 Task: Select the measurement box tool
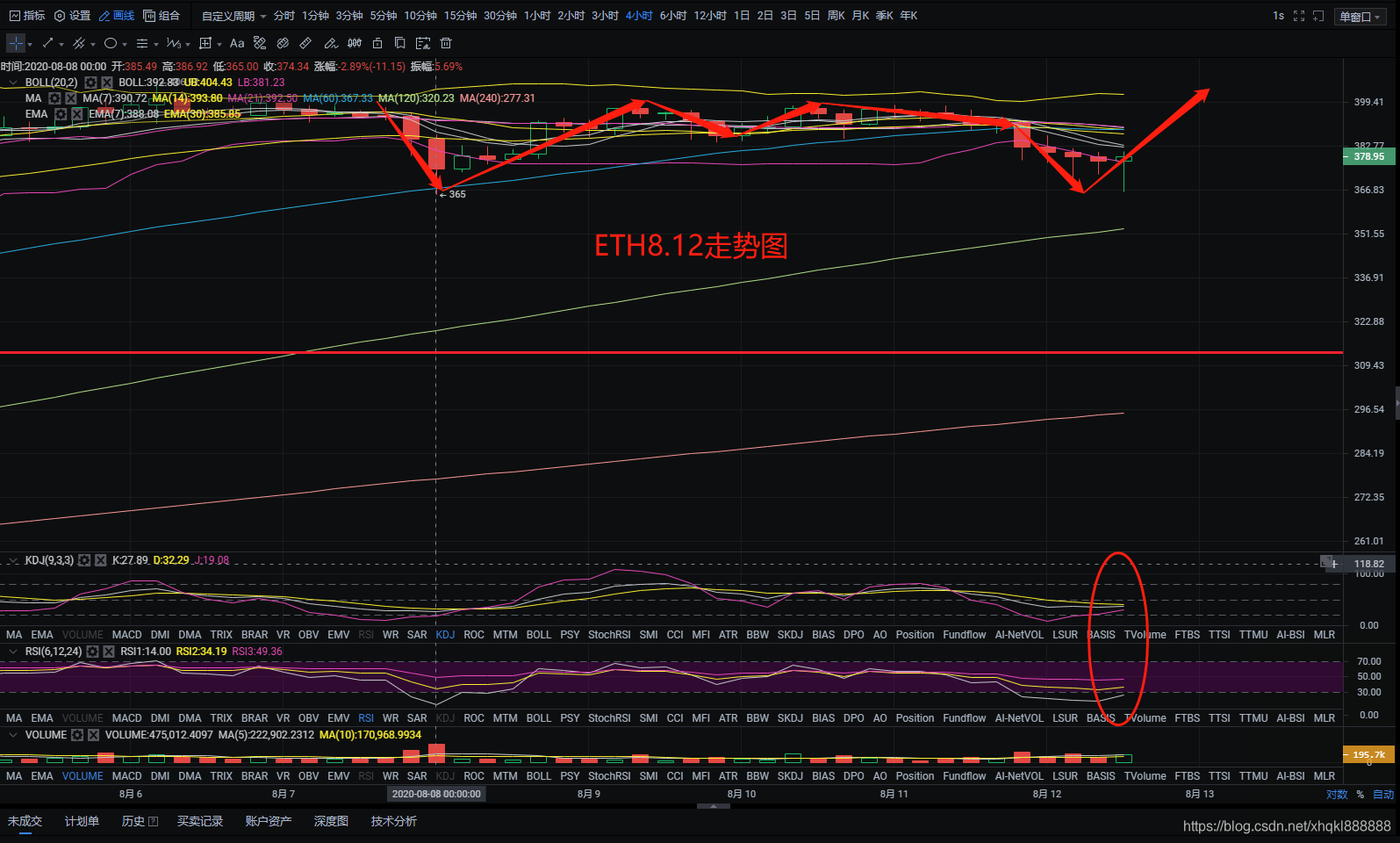(x=205, y=43)
